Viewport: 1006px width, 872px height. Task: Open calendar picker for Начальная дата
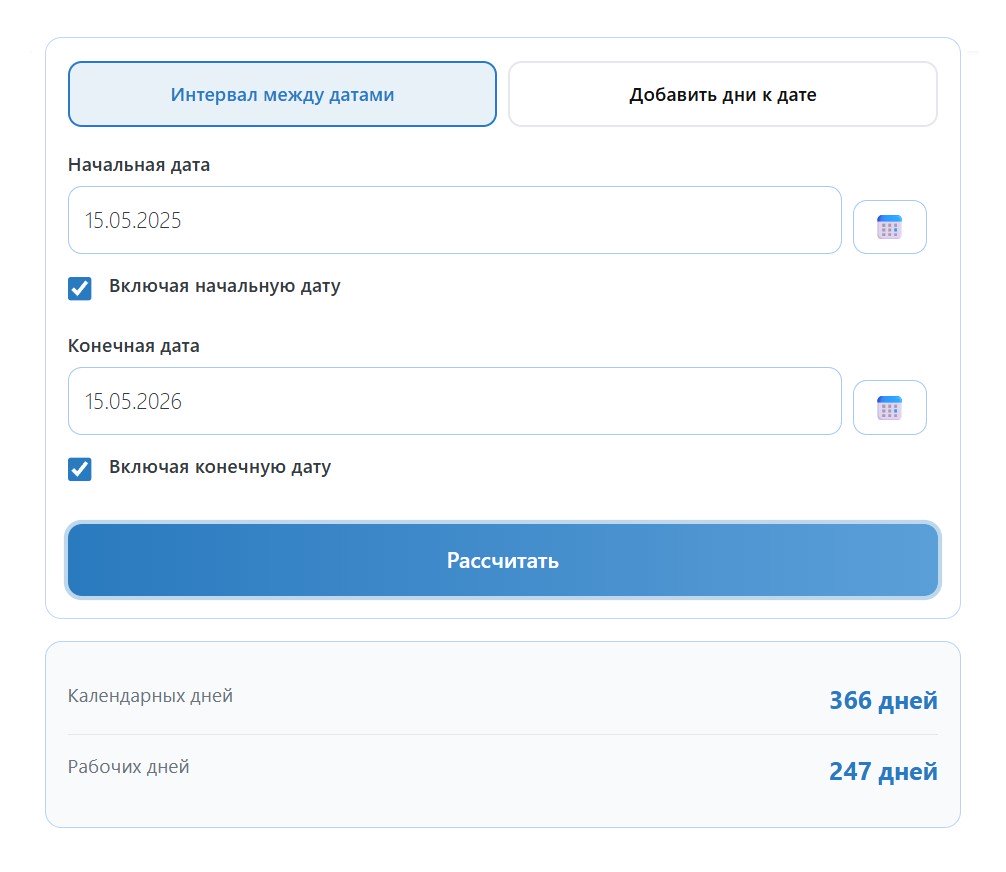(x=889, y=227)
